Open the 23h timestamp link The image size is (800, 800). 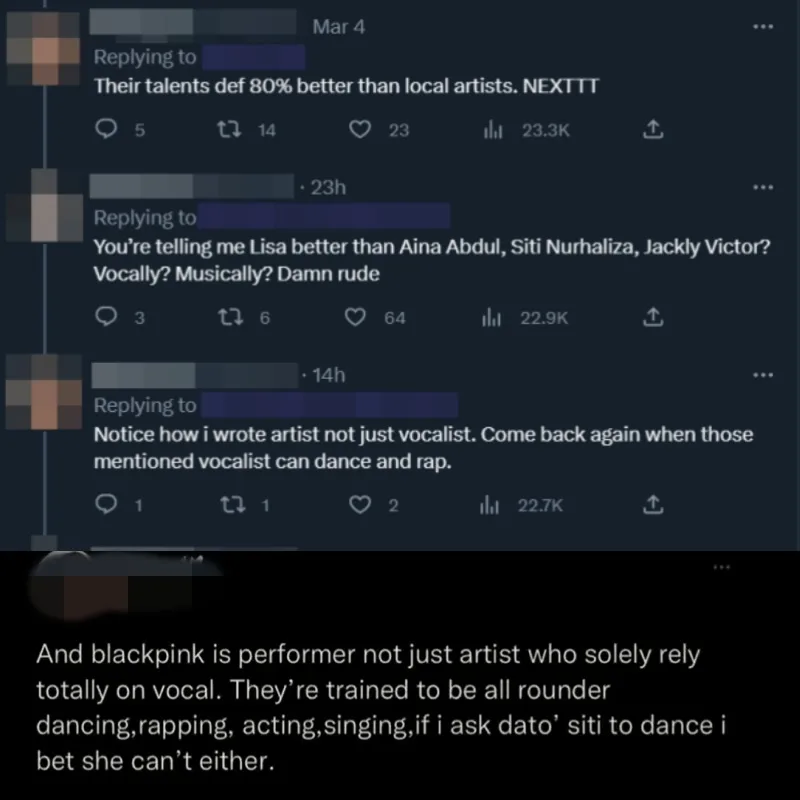tap(329, 186)
